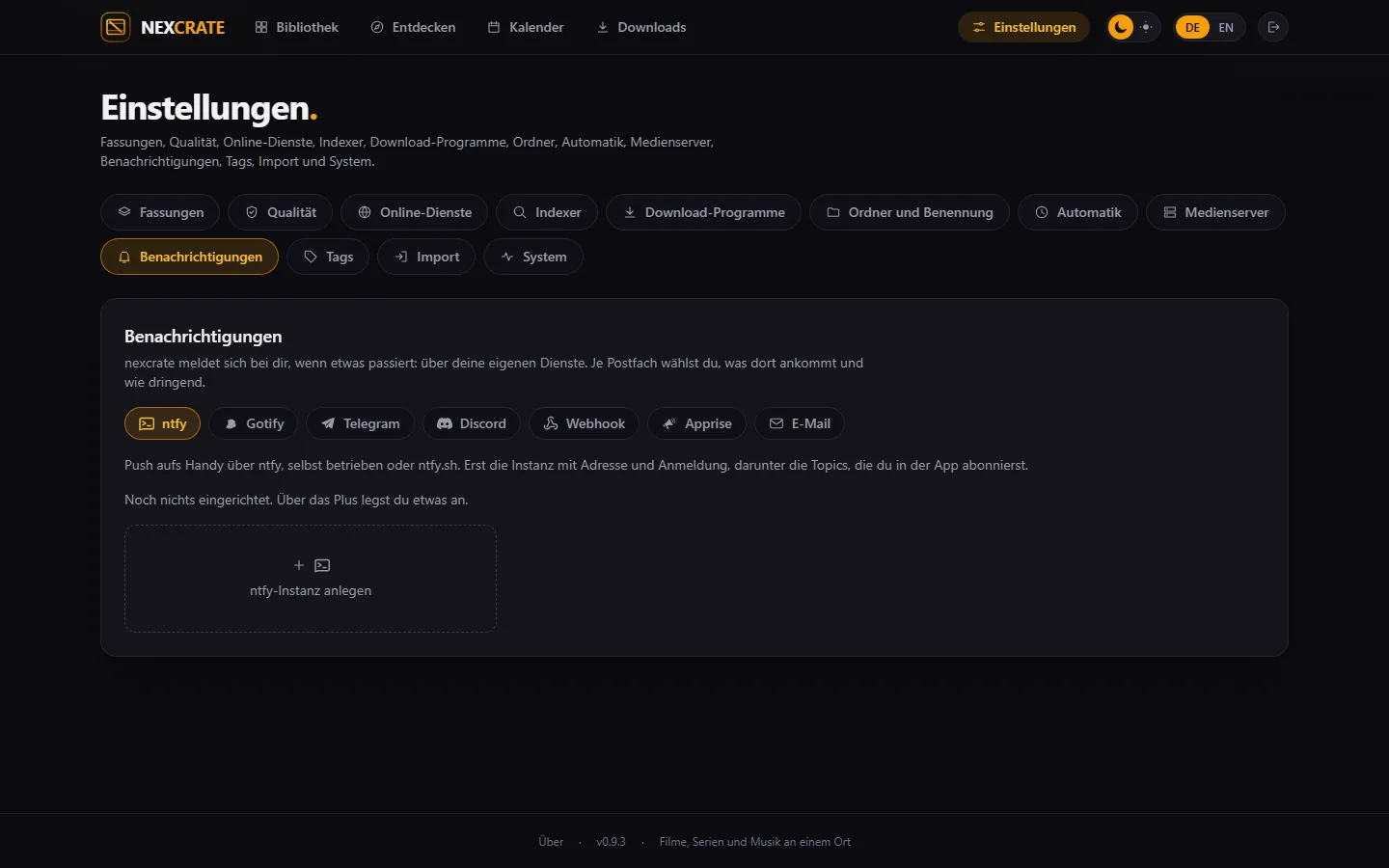Open Ordner und Benennung tab
The height and width of the screenshot is (868, 1389).
[910, 212]
